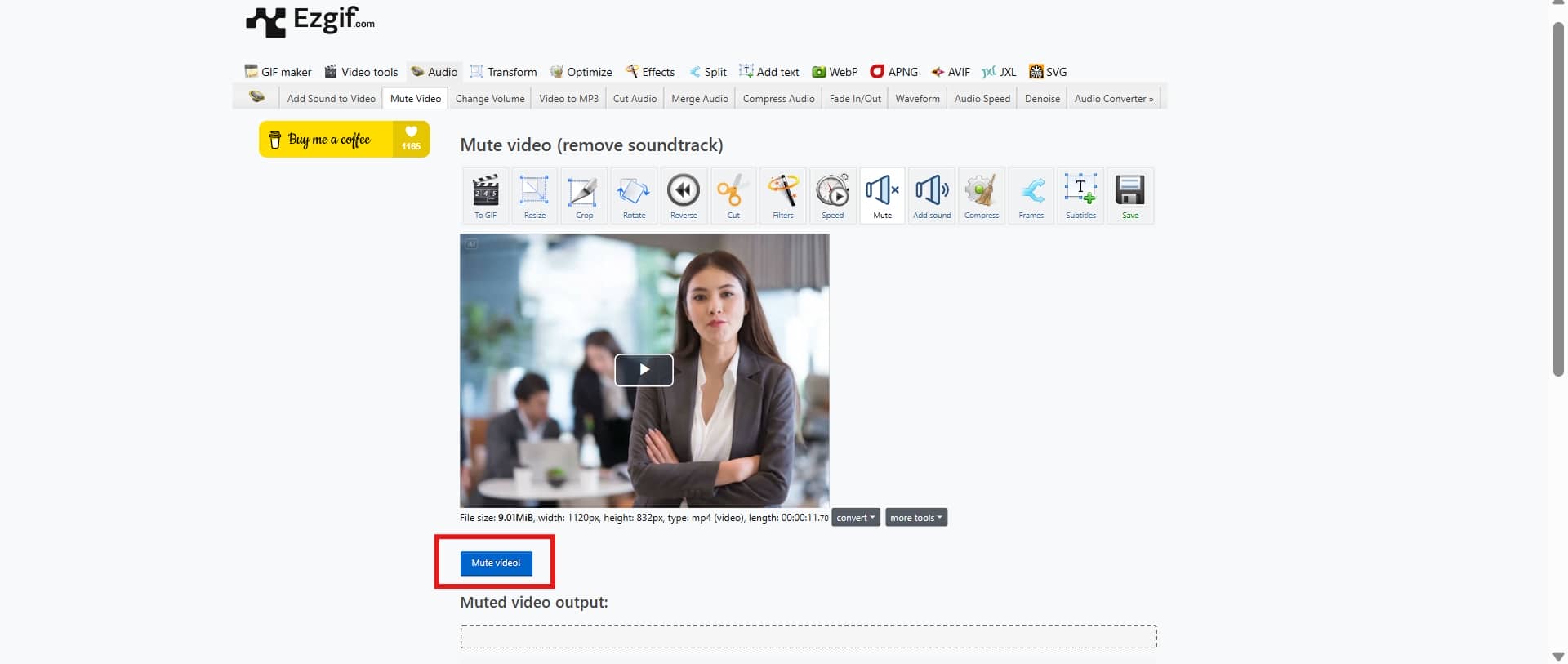Open the Rotate video tool

click(634, 196)
